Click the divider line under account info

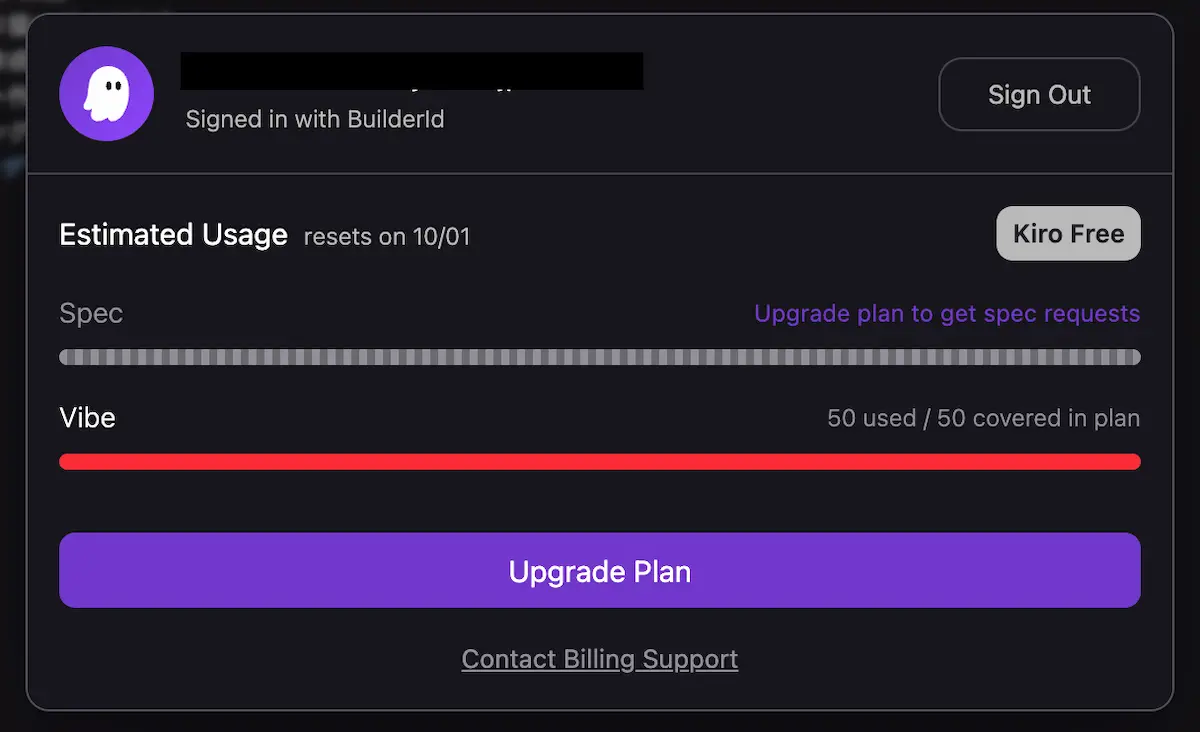coord(600,174)
